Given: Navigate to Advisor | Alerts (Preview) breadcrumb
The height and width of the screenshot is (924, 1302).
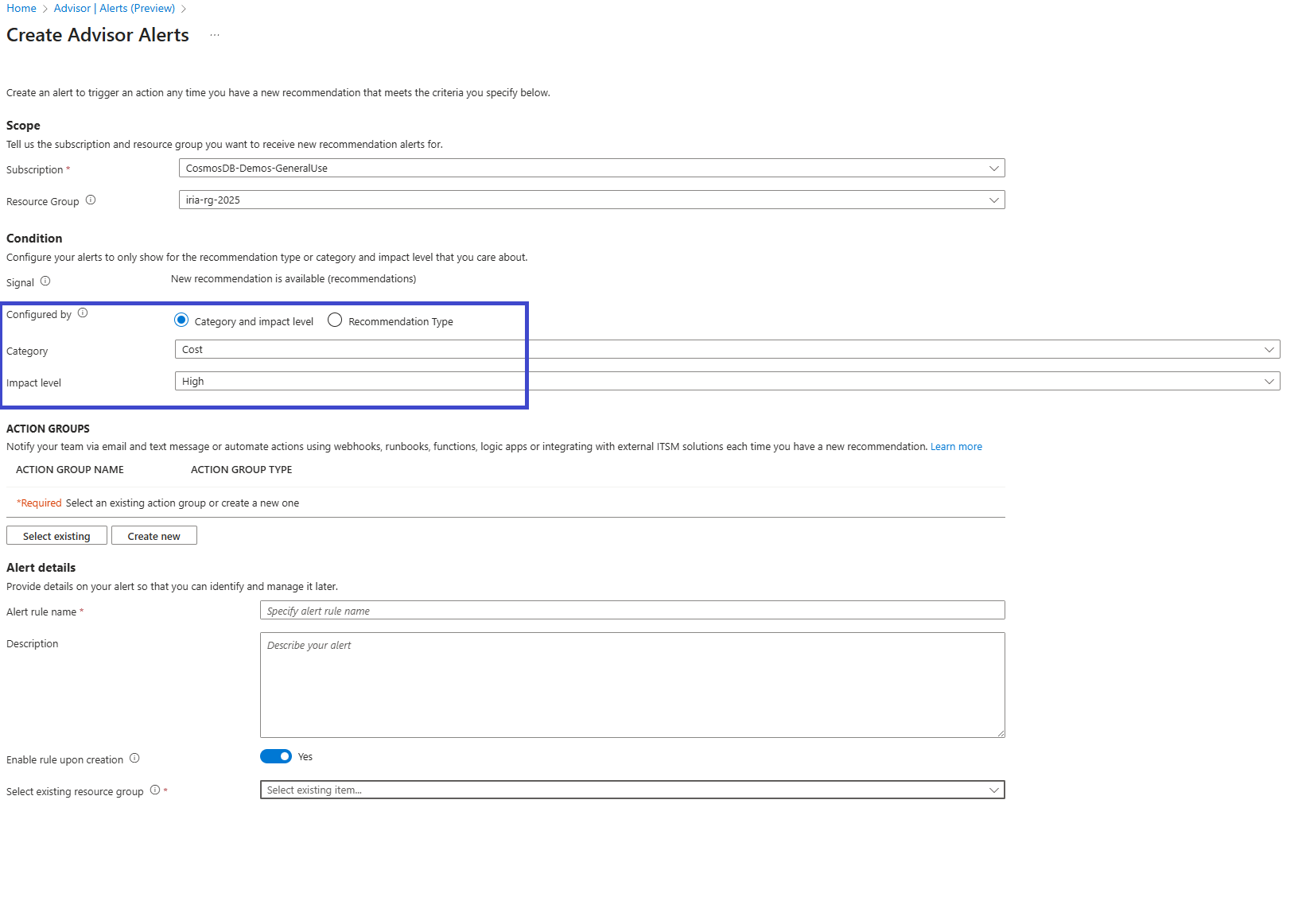Looking at the screenshot, I should pos(114,9).
